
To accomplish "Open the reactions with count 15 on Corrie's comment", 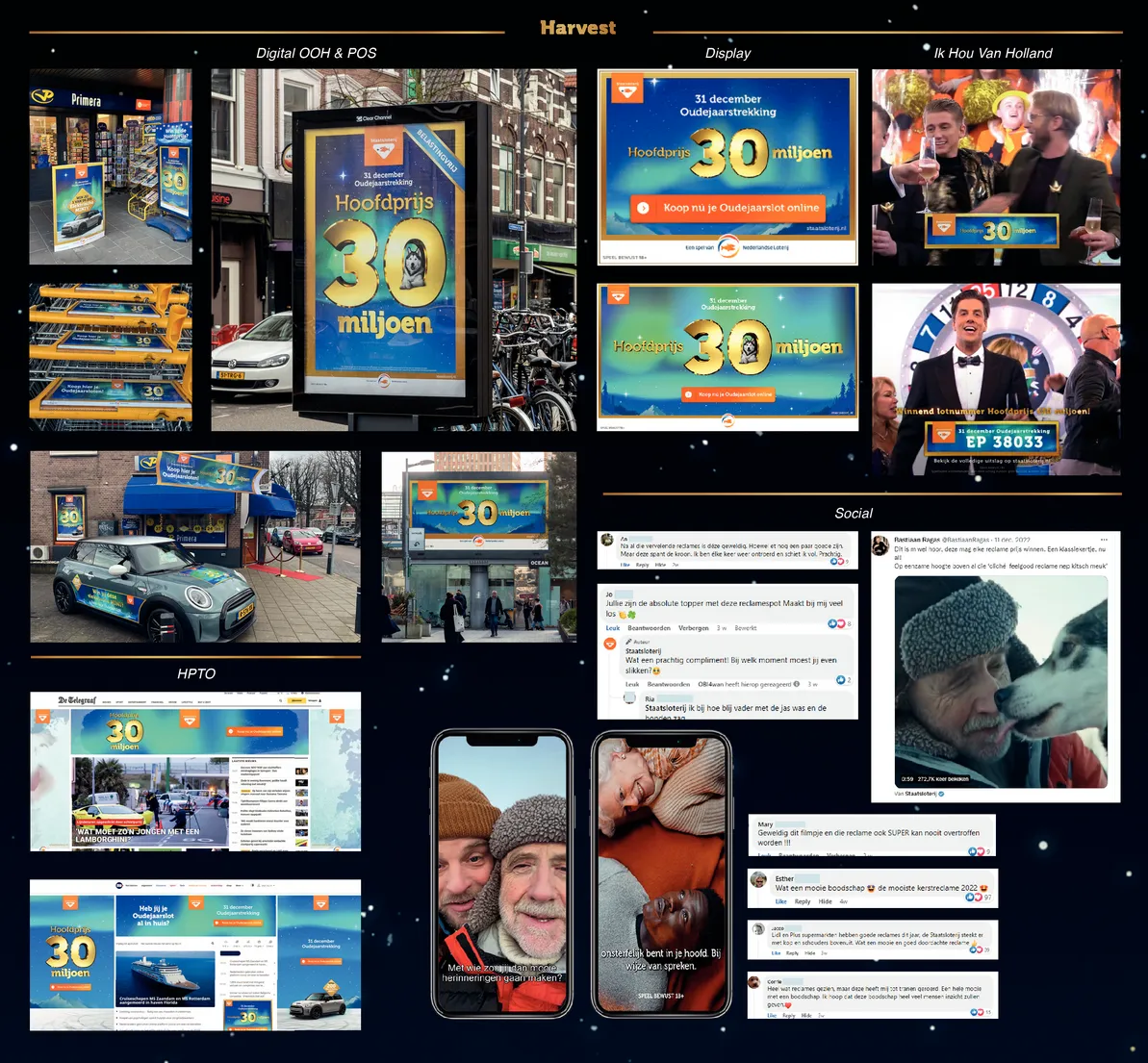I will click(981, 1012).
